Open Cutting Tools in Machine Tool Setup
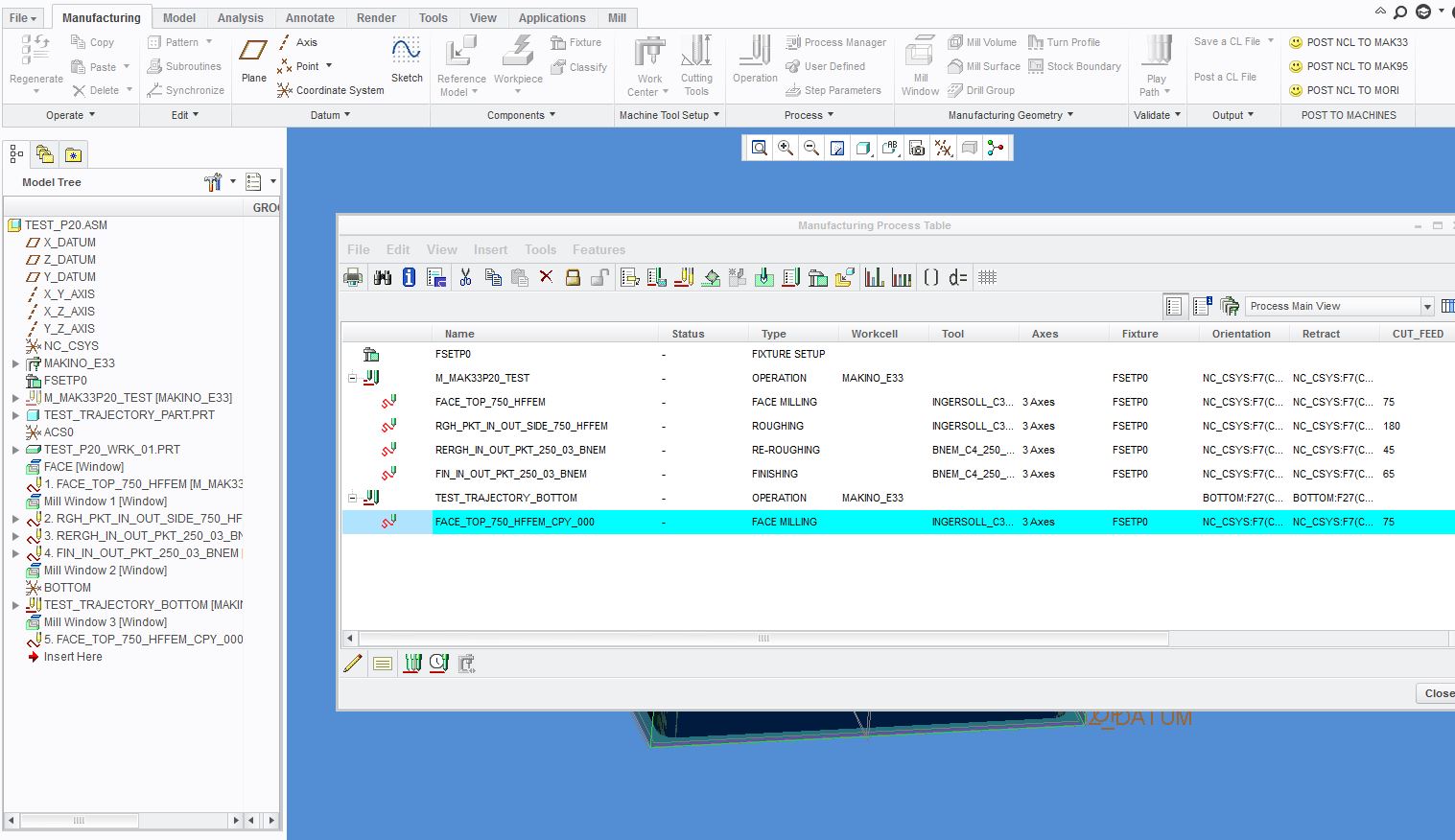 click(696, 66)
